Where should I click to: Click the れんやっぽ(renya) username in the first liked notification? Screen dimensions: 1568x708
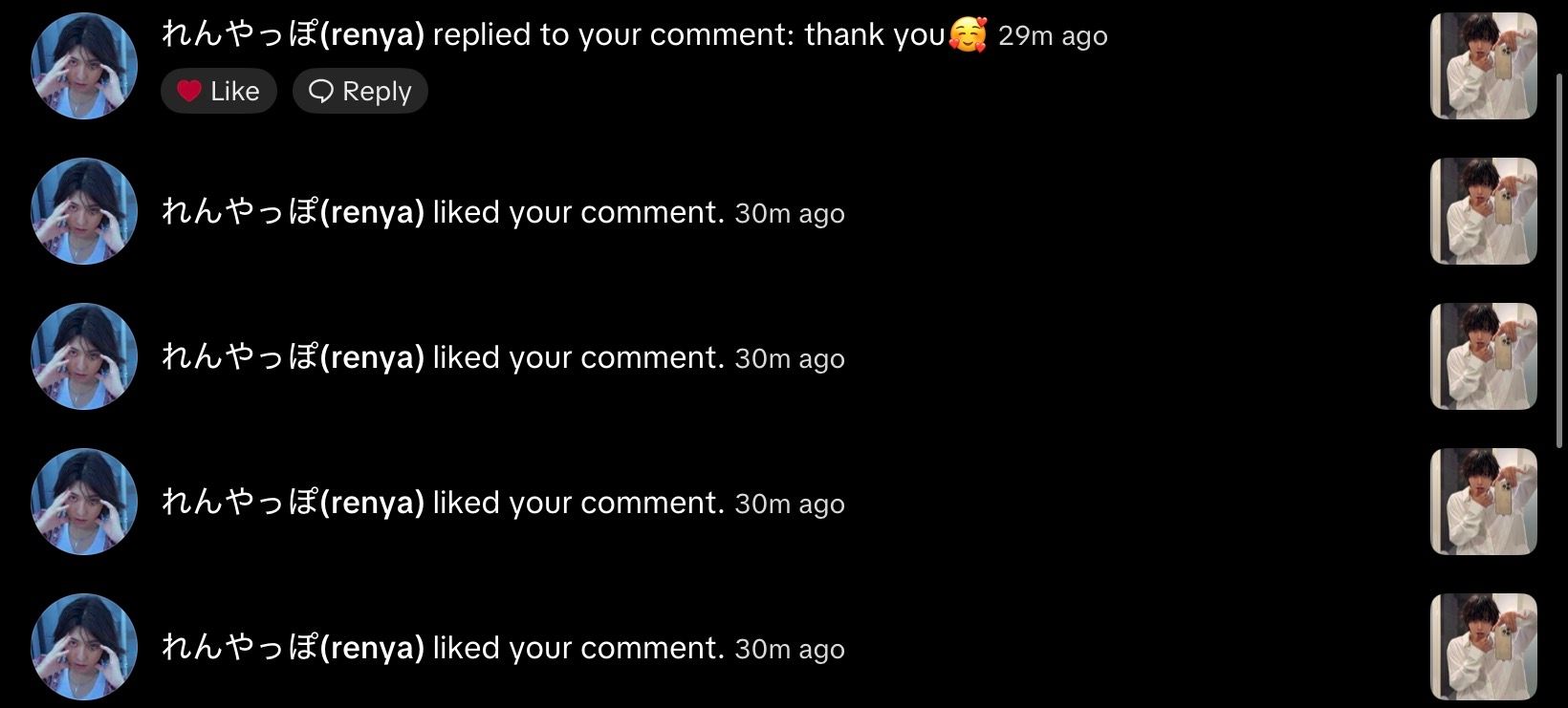point(293,212)
